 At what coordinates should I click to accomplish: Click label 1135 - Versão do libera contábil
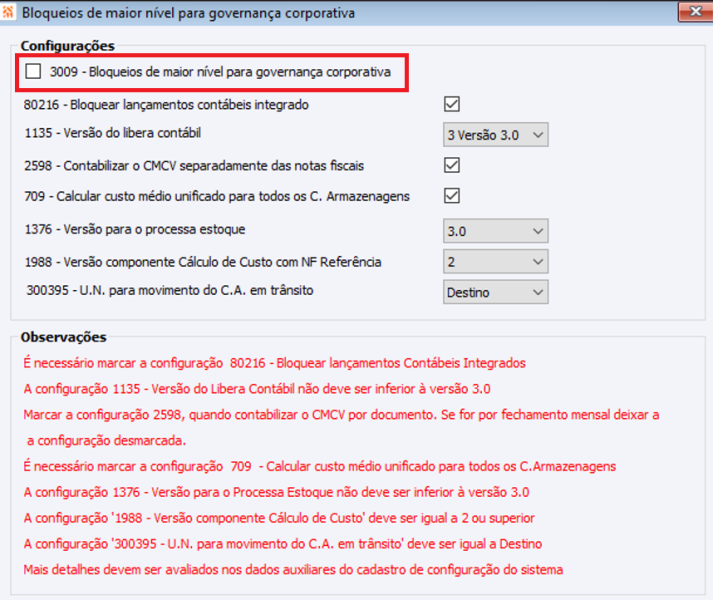112,133
